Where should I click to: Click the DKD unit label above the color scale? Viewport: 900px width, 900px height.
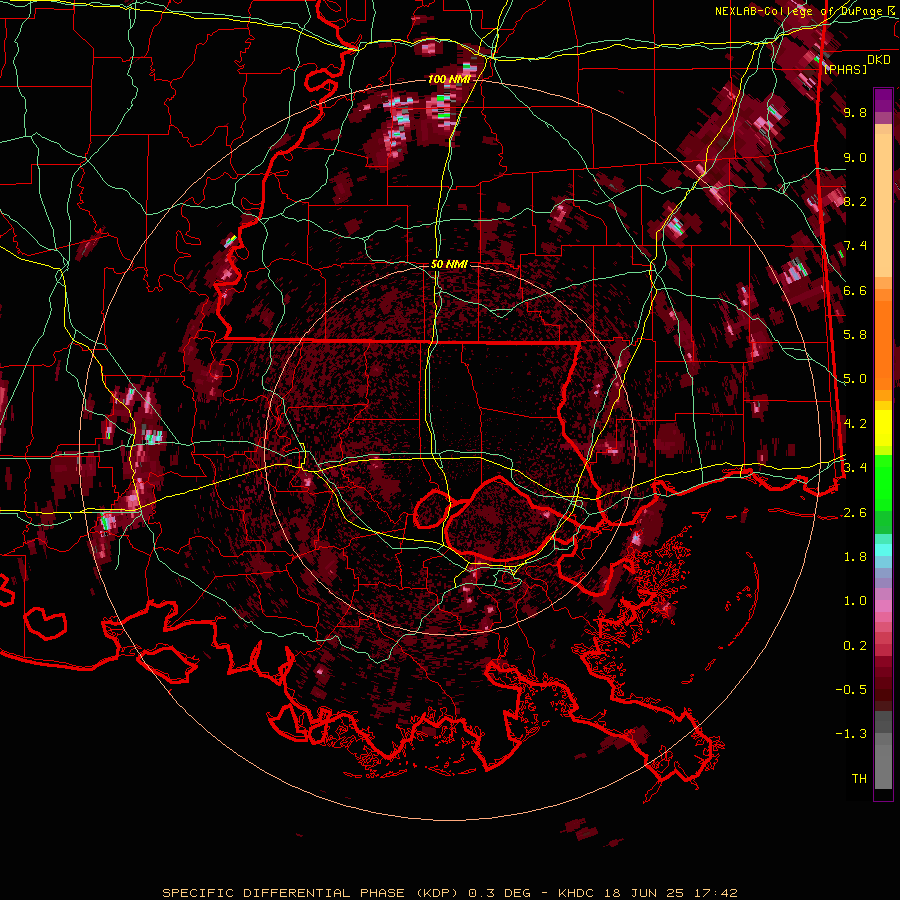pyautogui.click(x=878, y=60)
